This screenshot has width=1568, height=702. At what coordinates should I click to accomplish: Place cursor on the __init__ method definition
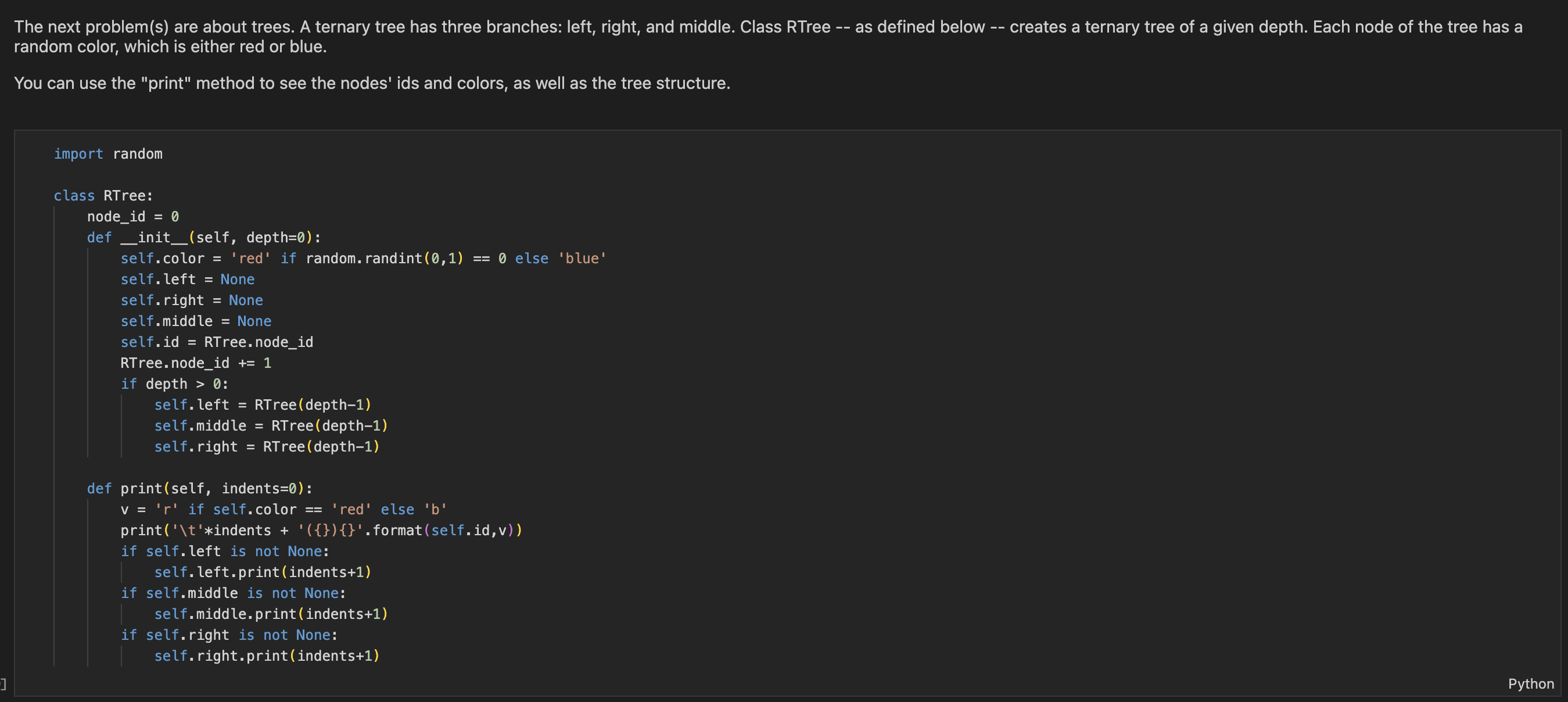click(x=203, y=238)
